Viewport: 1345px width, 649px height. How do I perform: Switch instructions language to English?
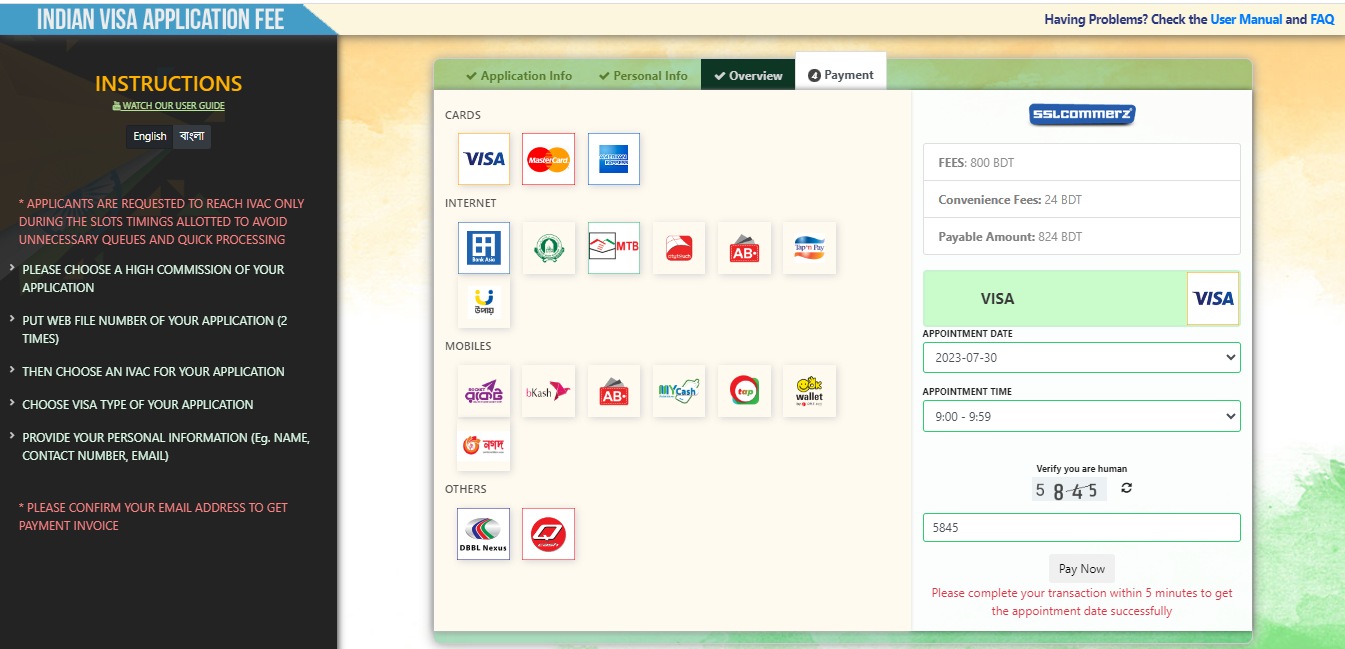[x=150, y=137]
